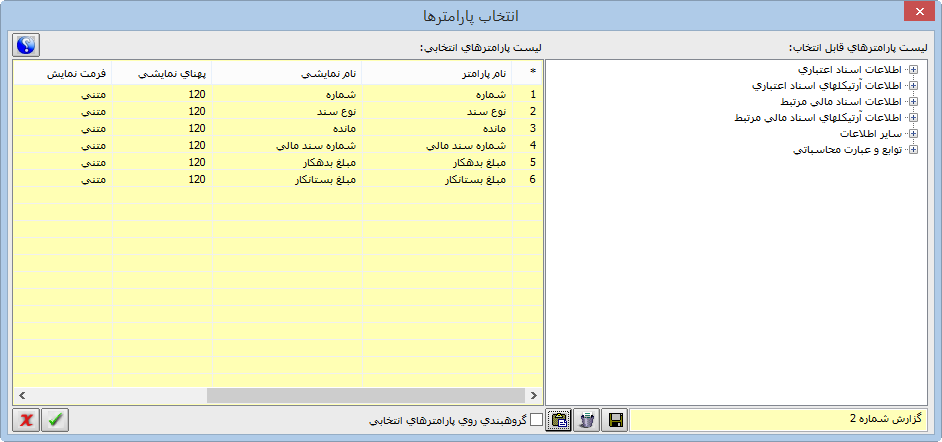
Task: Click مبلغ بستانكار in the نام نمايشی column
Action: tap(287, 178)
